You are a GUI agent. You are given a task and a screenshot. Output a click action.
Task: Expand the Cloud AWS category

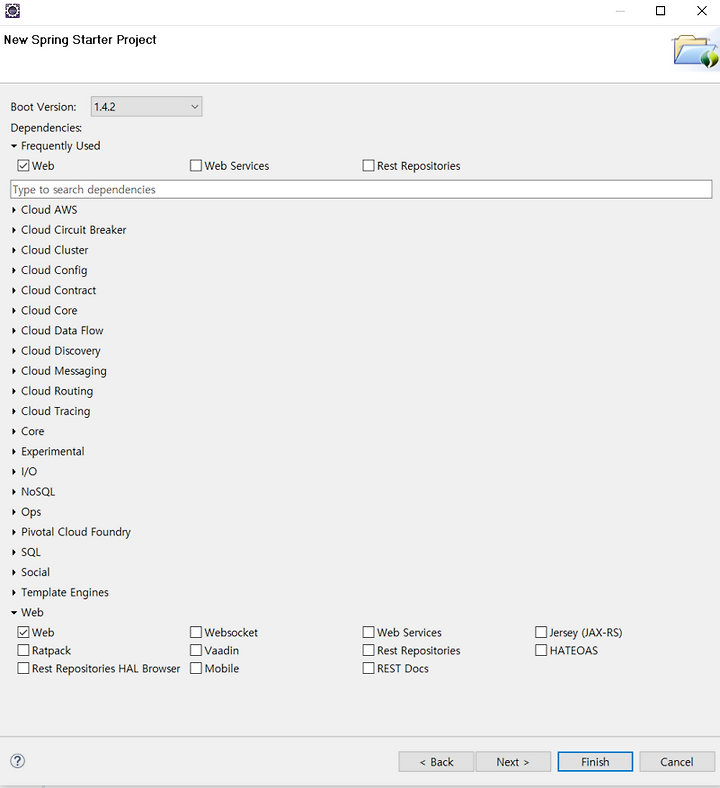[14, 210]
